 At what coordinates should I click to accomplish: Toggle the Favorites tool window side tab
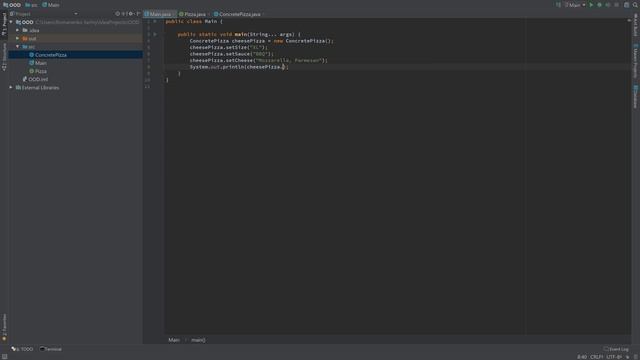pos(4,327)
